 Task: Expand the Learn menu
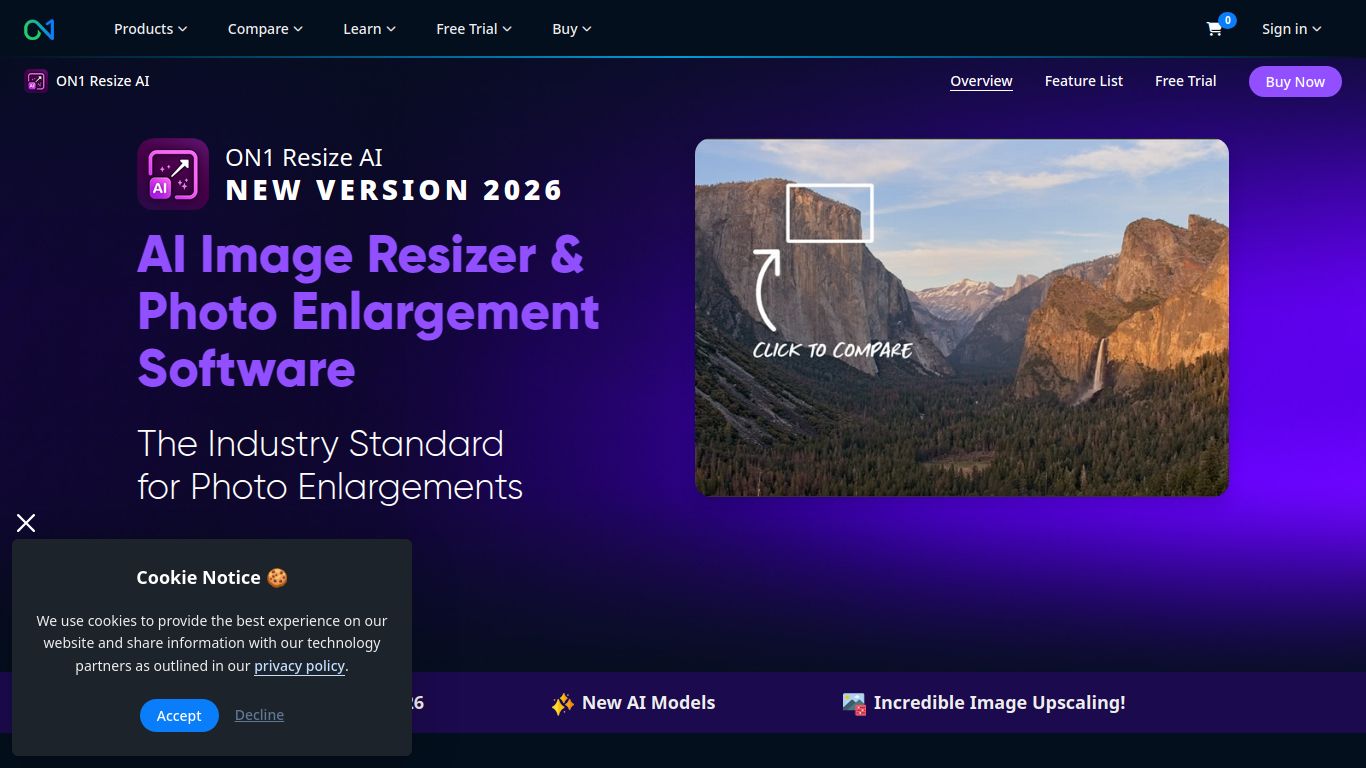pos(369,29)
